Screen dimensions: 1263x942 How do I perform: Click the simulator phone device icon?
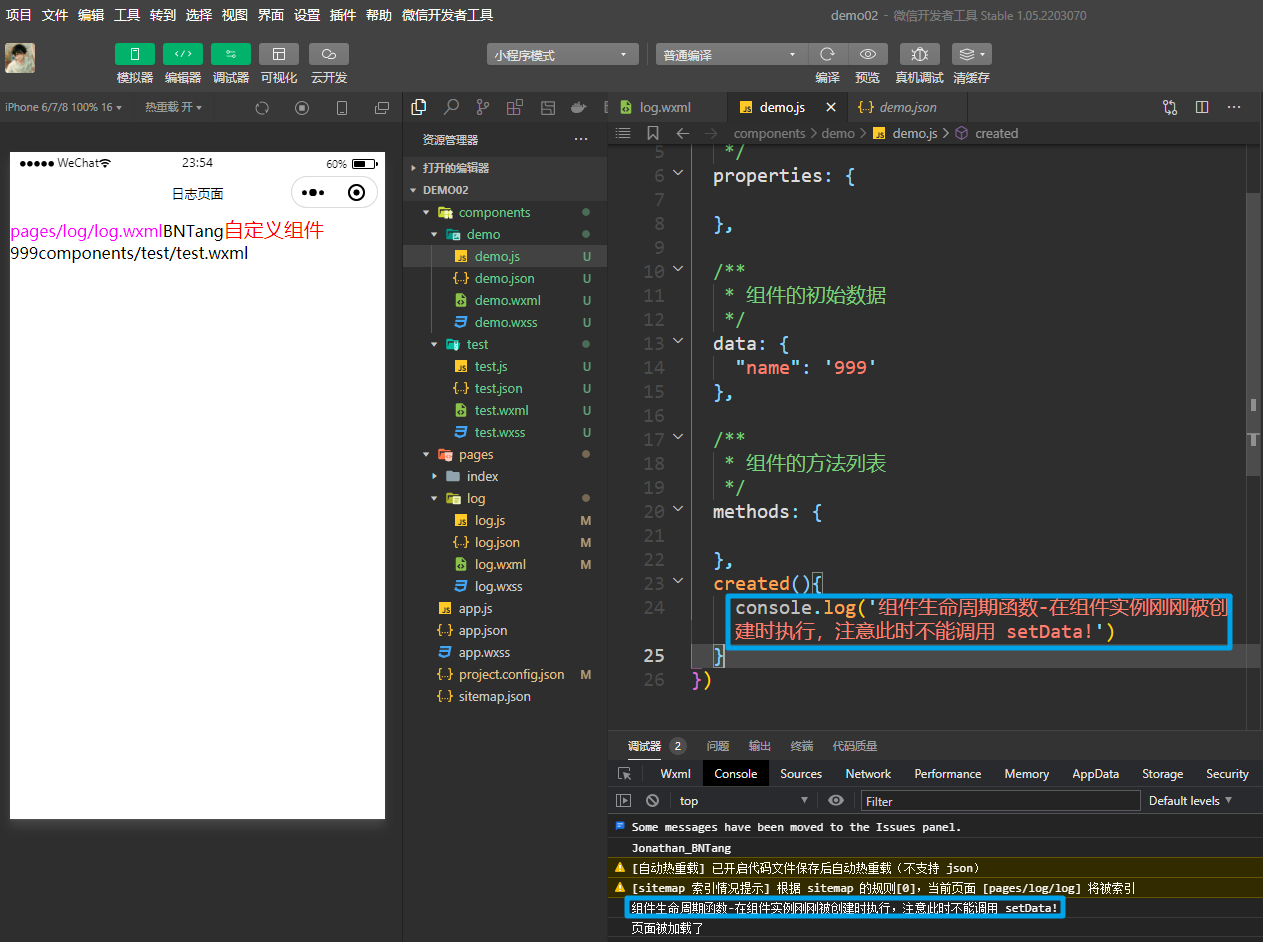(x=342, y=108)
